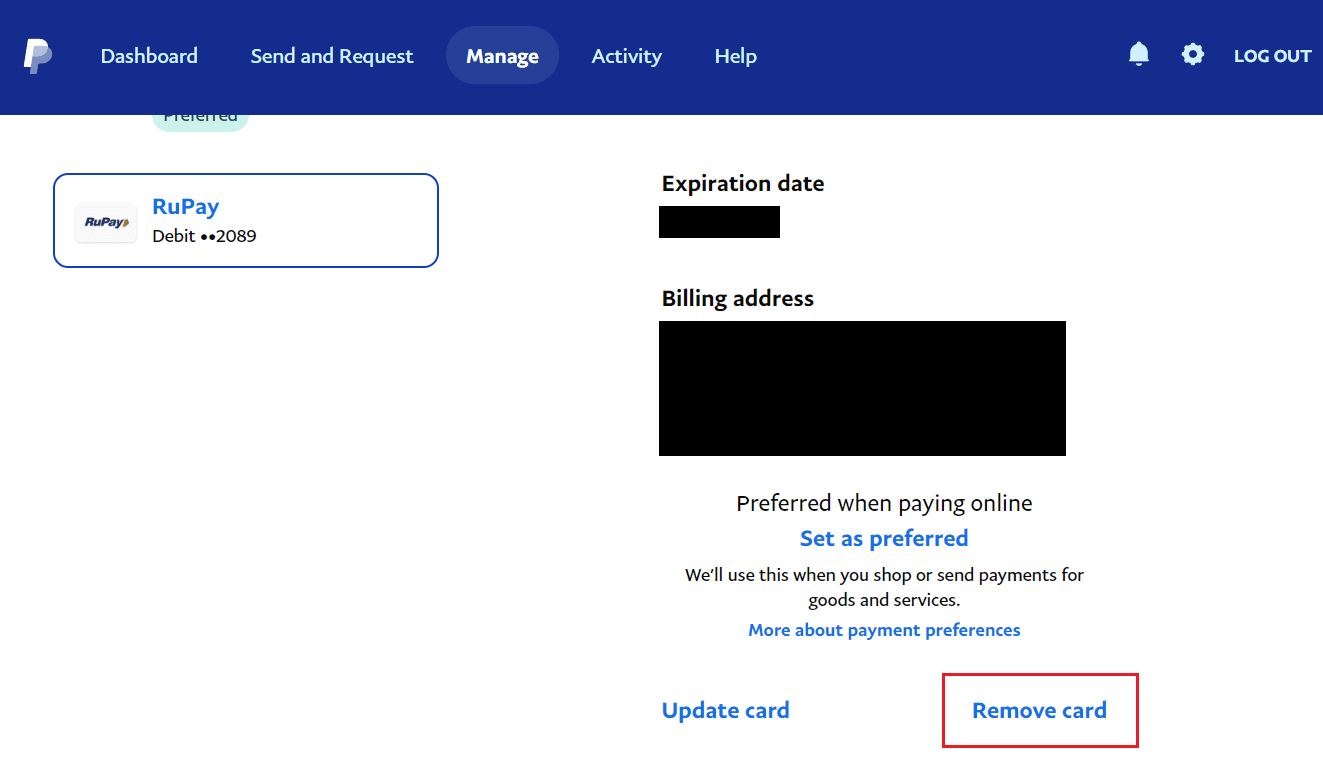Click the Expiration date heading
The image size is (1323, 767).
(743, 184)
